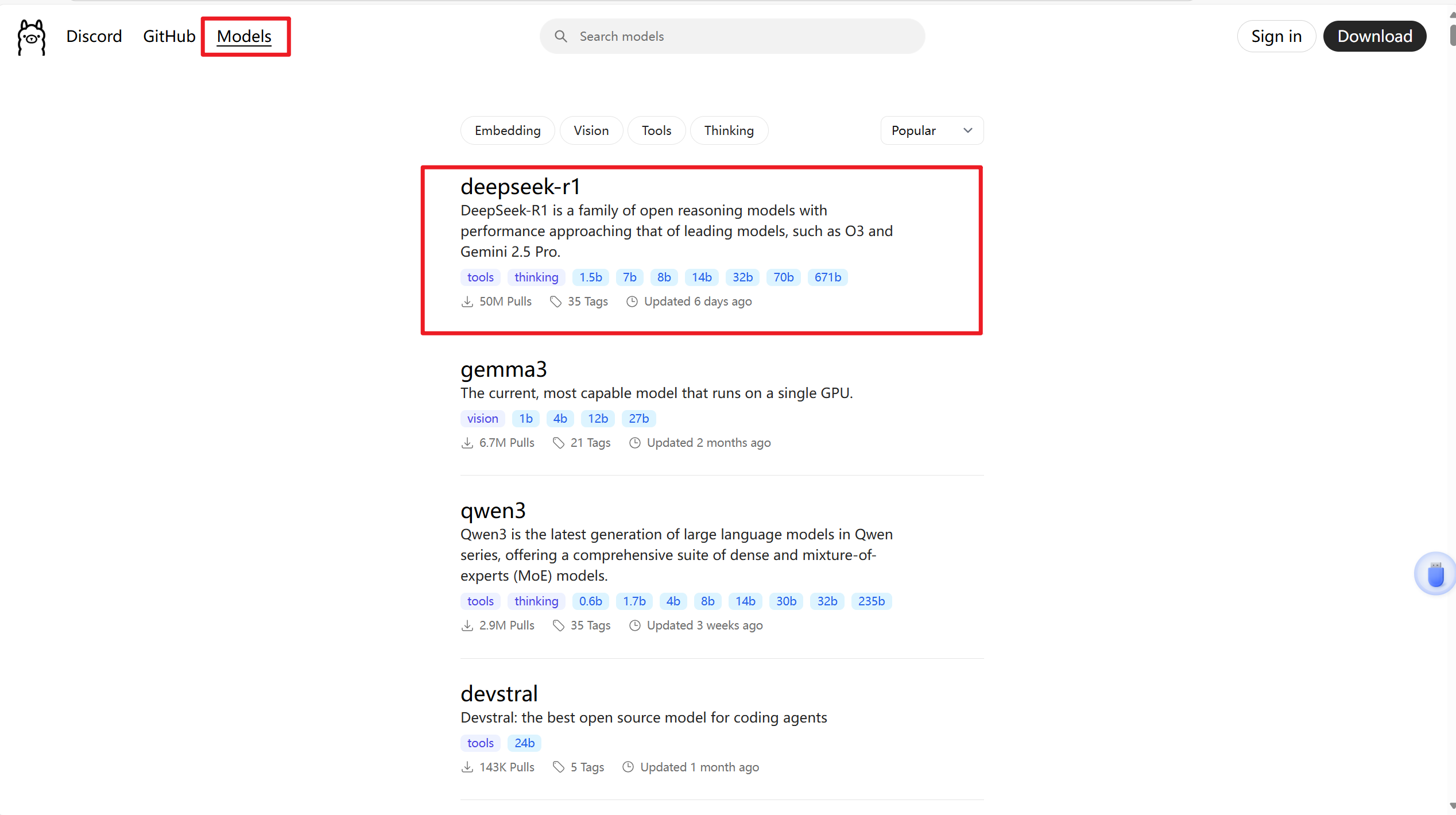Select the 32b size of qwen3
The width and height of the screenshot is (1456, 815).
[x=827, y=601]
